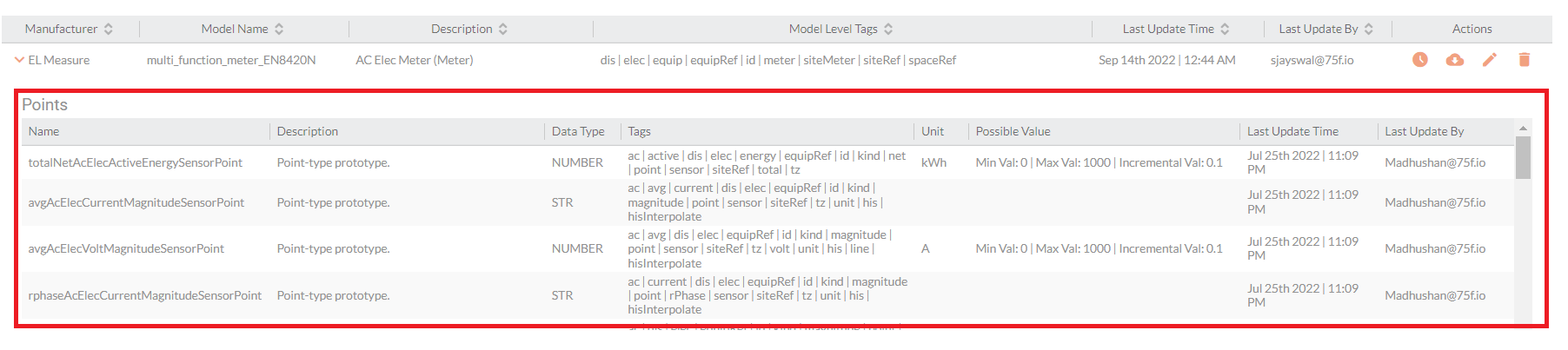
Task: Click the cloud download icon
Action: click(1454, 60)
